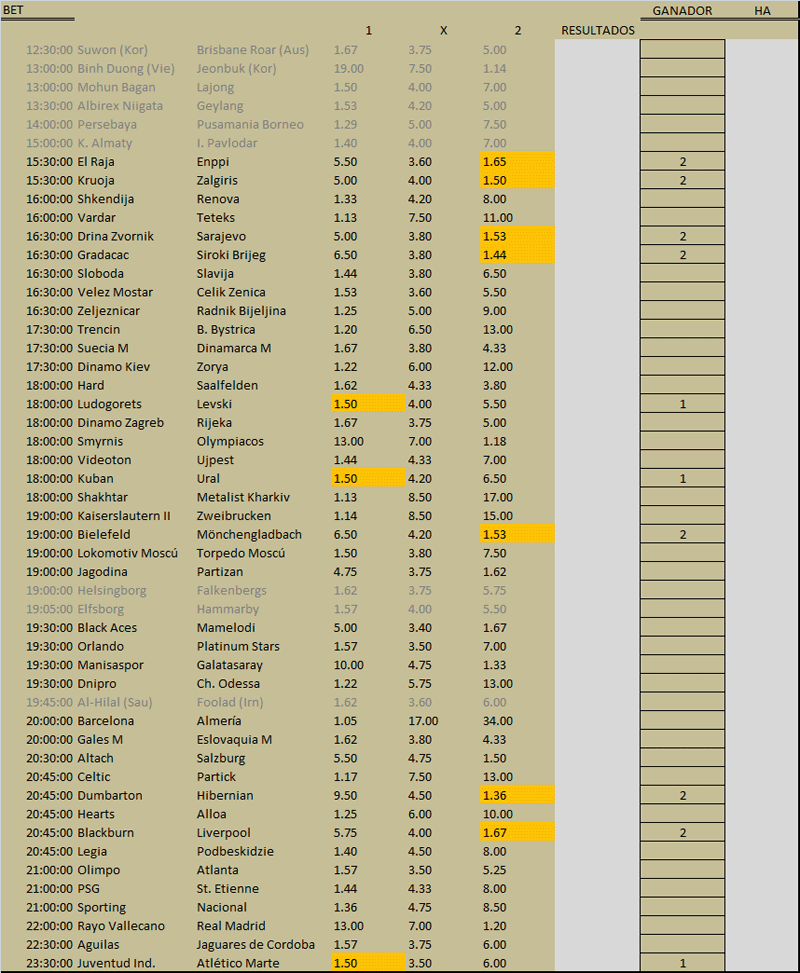Select GANADOR cell in Gradacac row

pos(683,254)
